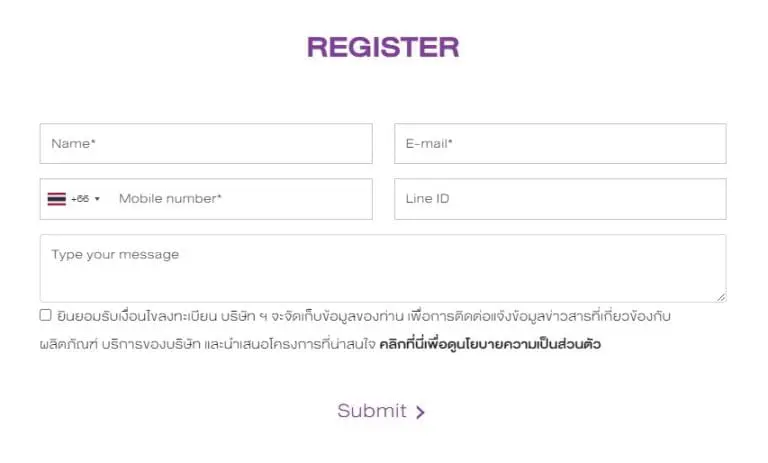The image size is (768, 463).
Task: Click inside the Type your message box
Action: pos(383,268)
